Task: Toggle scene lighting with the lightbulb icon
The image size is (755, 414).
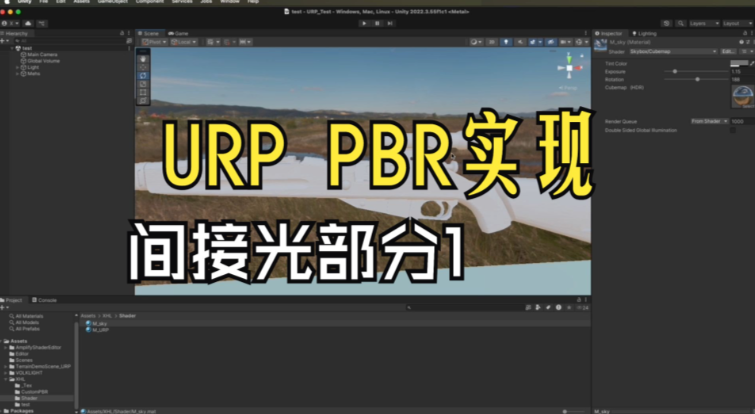Action: coord(506,42)
